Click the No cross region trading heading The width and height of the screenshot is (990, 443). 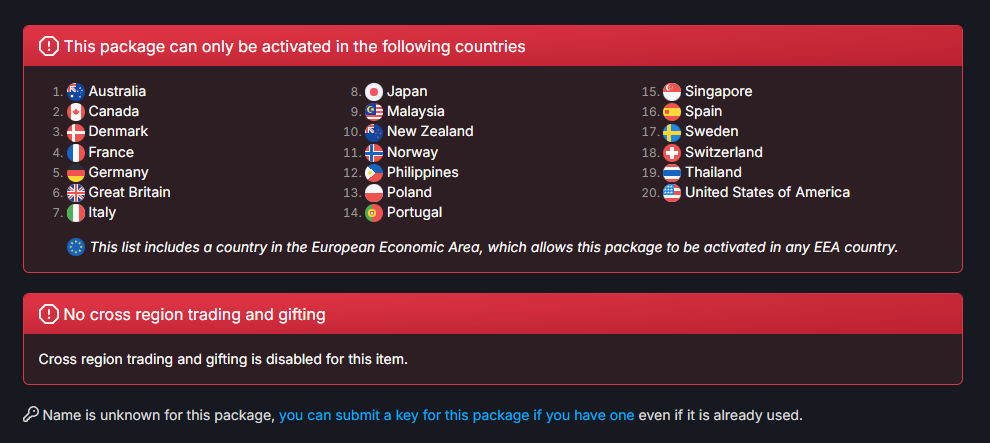point(194,314)
